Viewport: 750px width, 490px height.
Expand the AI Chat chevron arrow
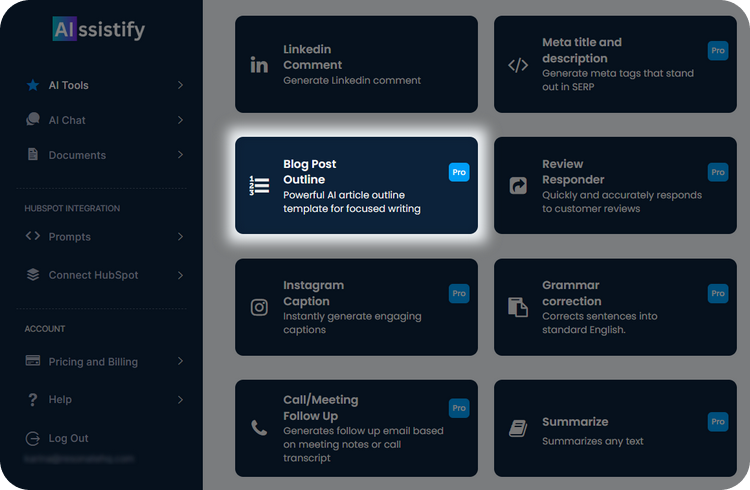[x=180, y=120]
